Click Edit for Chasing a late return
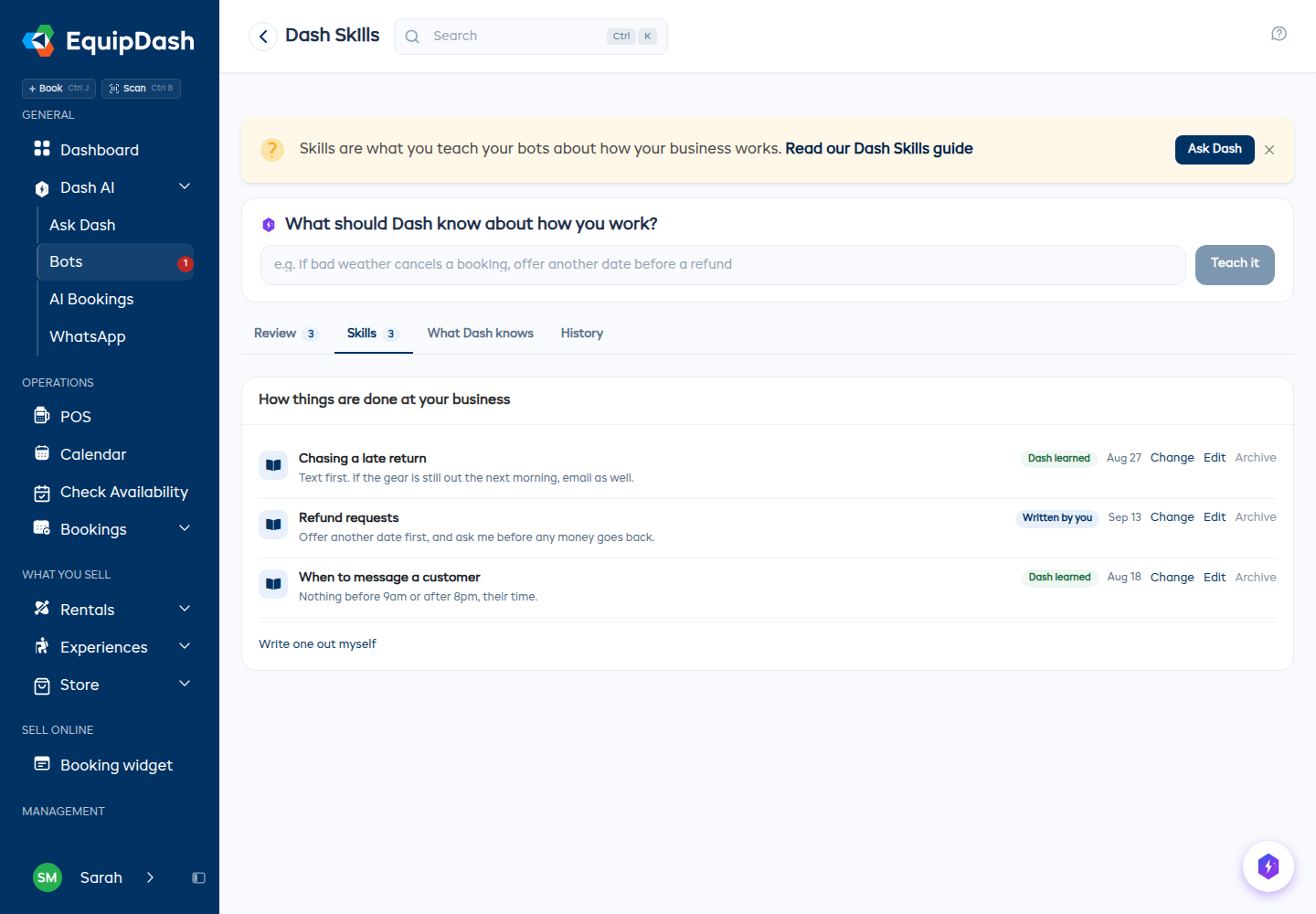 1215,458
